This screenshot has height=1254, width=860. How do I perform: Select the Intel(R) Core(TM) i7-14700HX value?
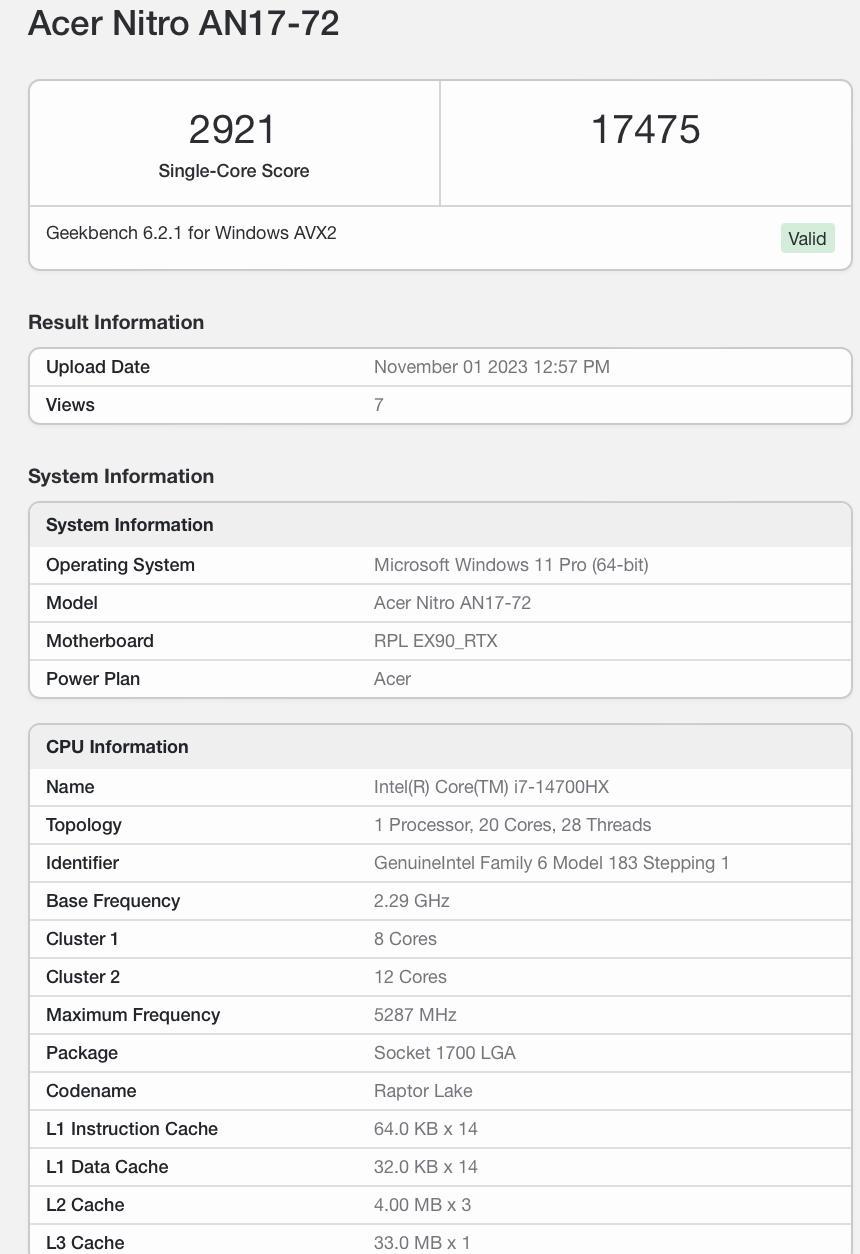point(491,787)
